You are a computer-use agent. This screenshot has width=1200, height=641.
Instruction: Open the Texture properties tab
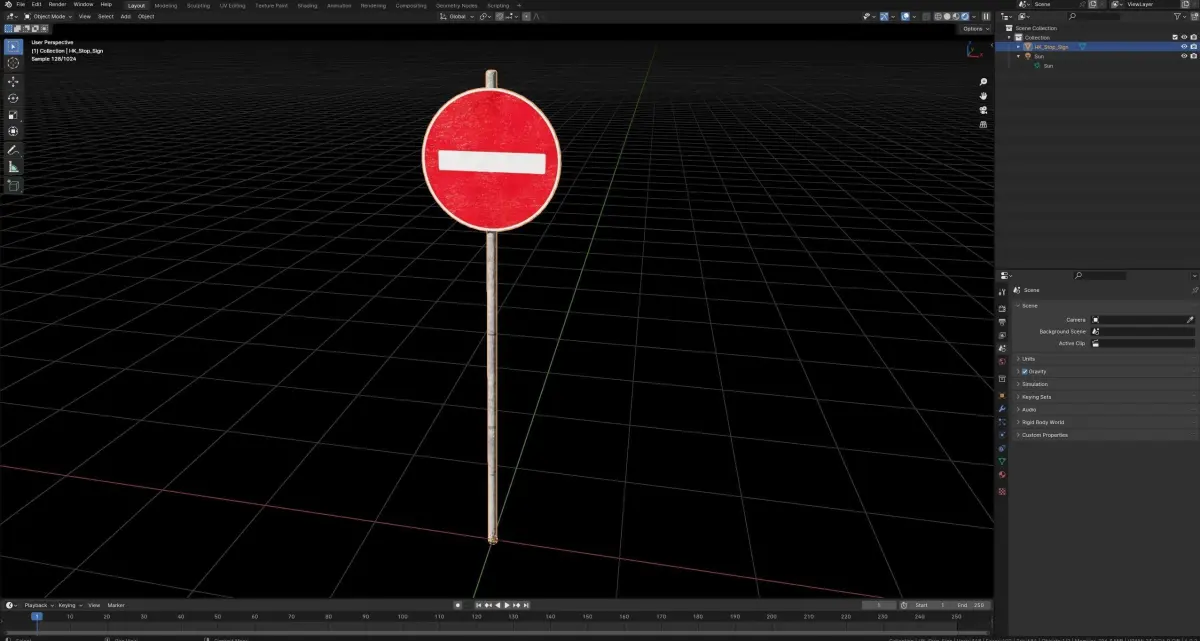(x=1002, y=490)
